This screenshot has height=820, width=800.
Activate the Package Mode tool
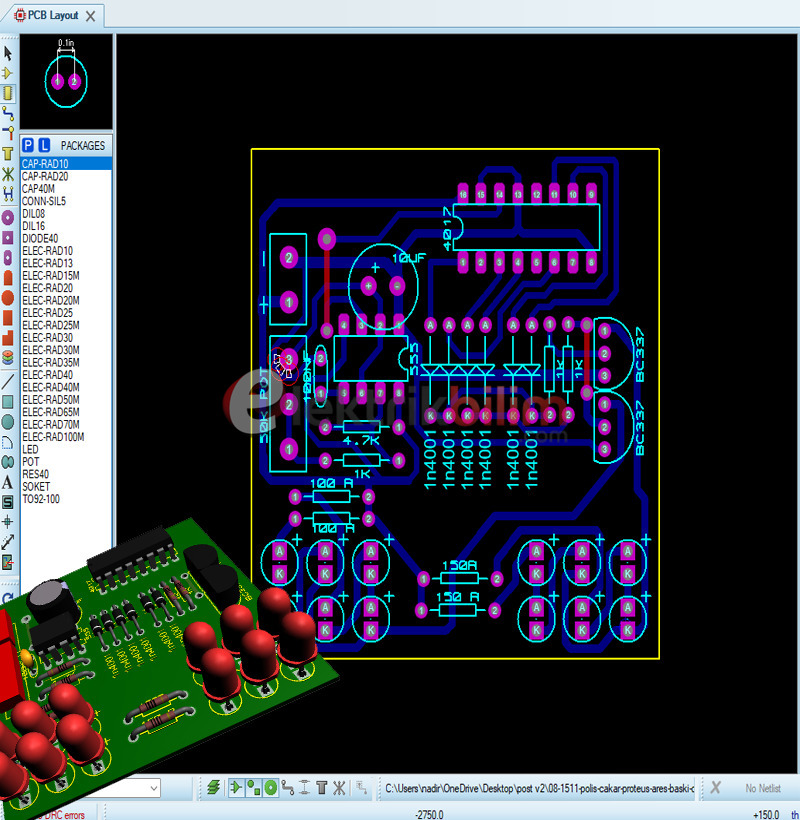tap(8, 92)
